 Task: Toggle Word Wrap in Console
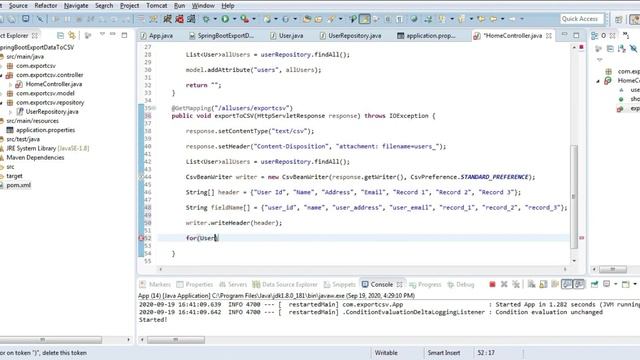[555, 284]
